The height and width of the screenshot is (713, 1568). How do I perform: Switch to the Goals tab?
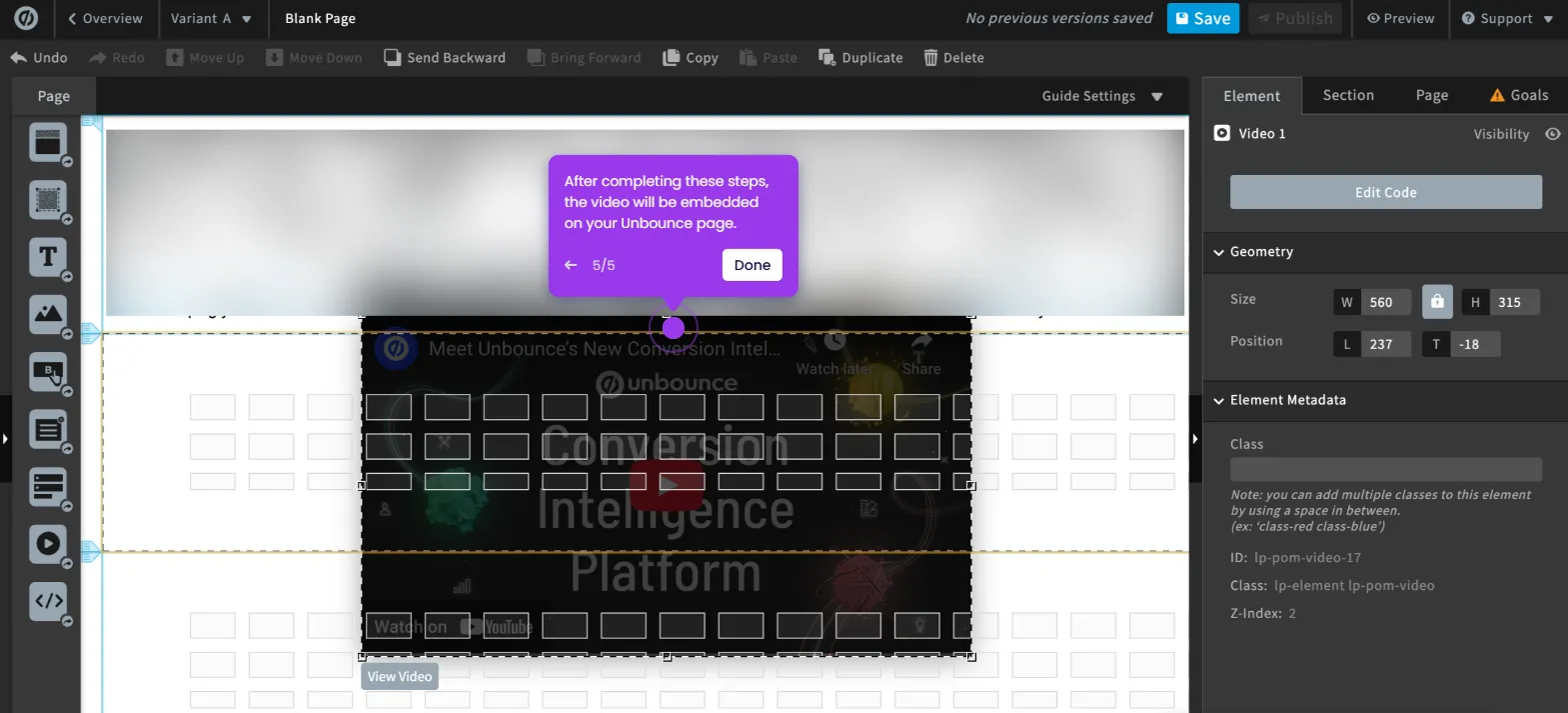tap(1519, 95)
